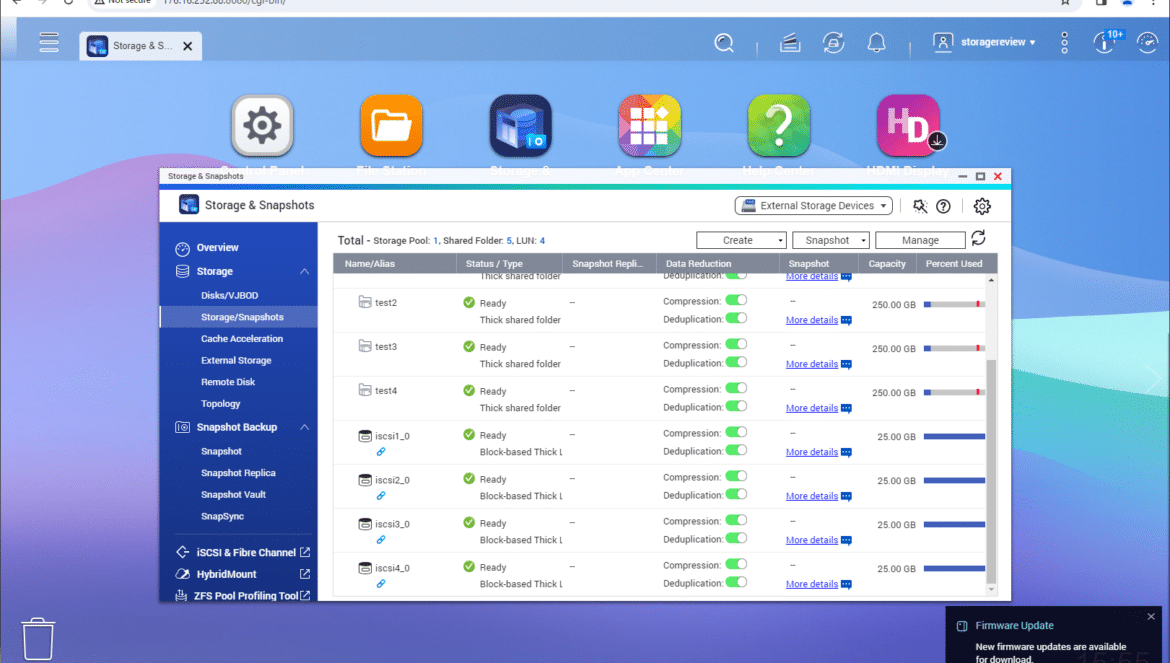Click the storage list vertical scrollbar
The width and height of the screenshot is (1170, 663).
tap(991, 470)
